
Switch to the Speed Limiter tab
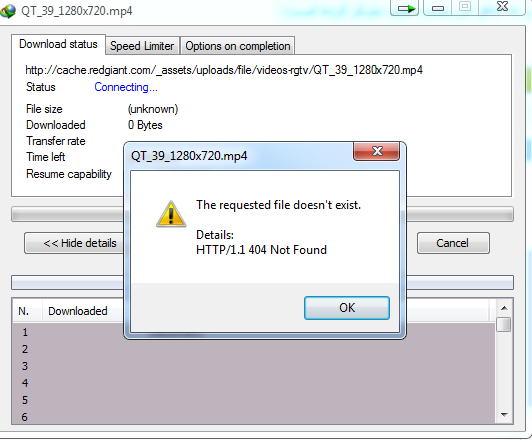142,46
